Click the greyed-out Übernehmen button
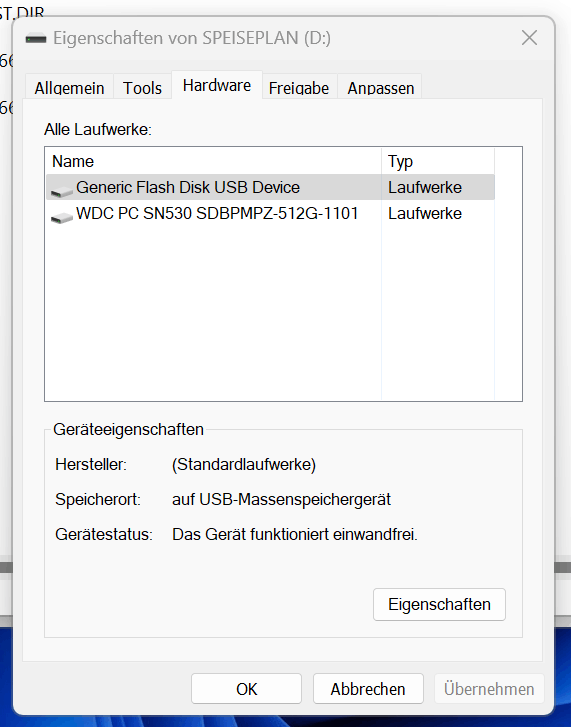This screenshot has width=571, height=727. pyautogui.click(x=489, y=689)
